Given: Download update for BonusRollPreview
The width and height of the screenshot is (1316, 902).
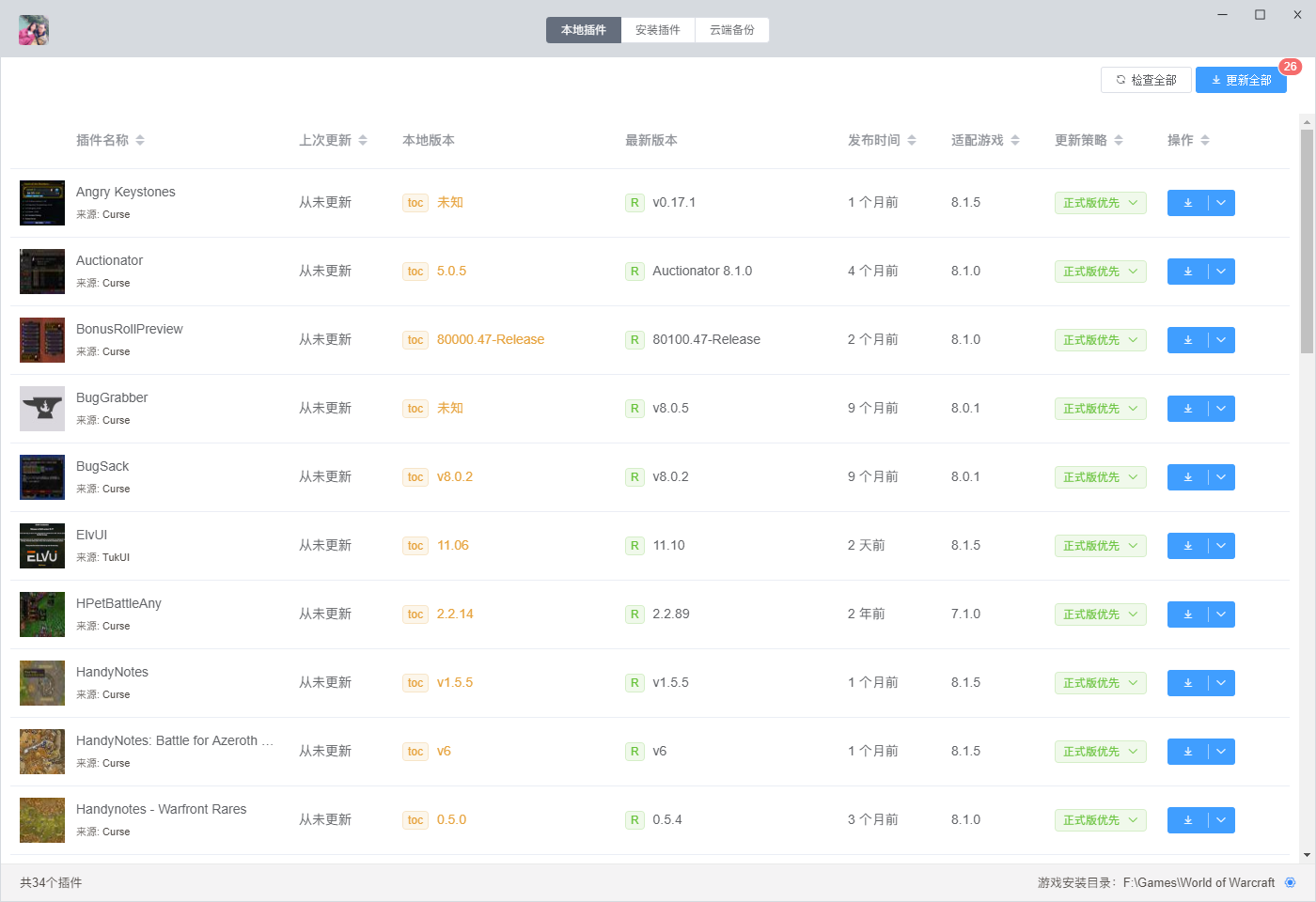Looking at the screenshot, I should (x=1187, y=340).
